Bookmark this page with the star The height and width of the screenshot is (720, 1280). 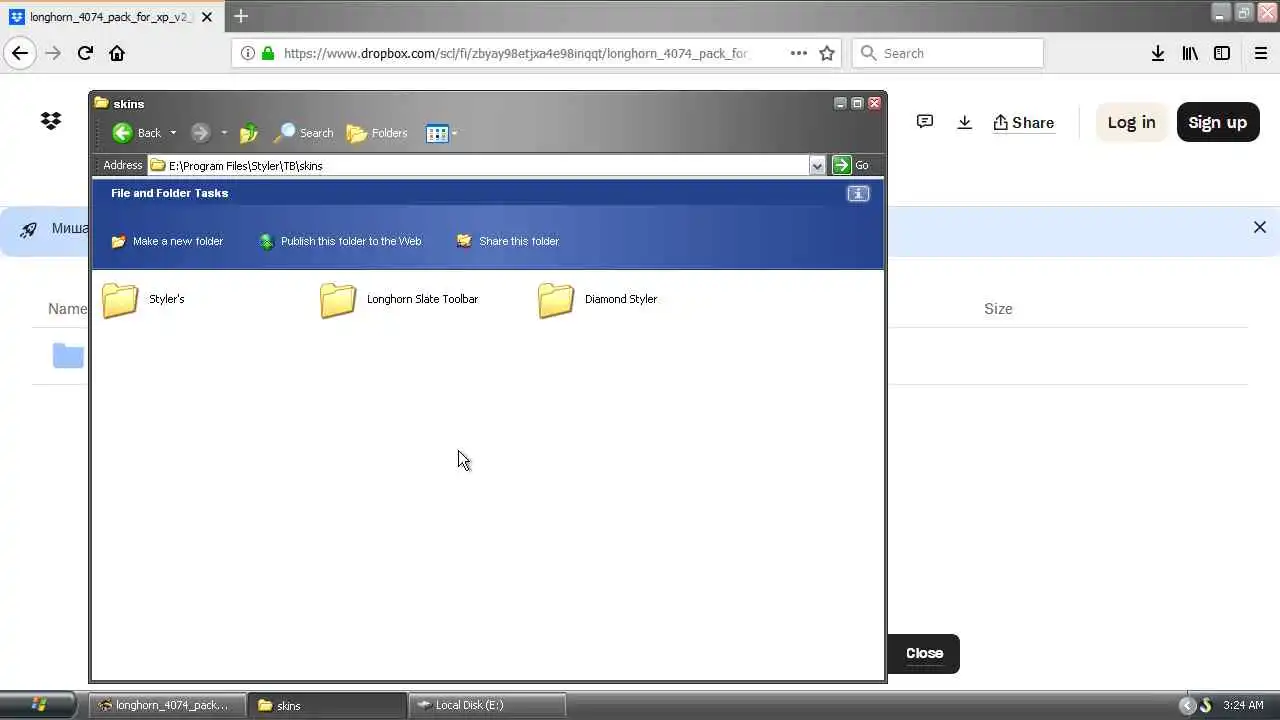[x=827, y=53]
